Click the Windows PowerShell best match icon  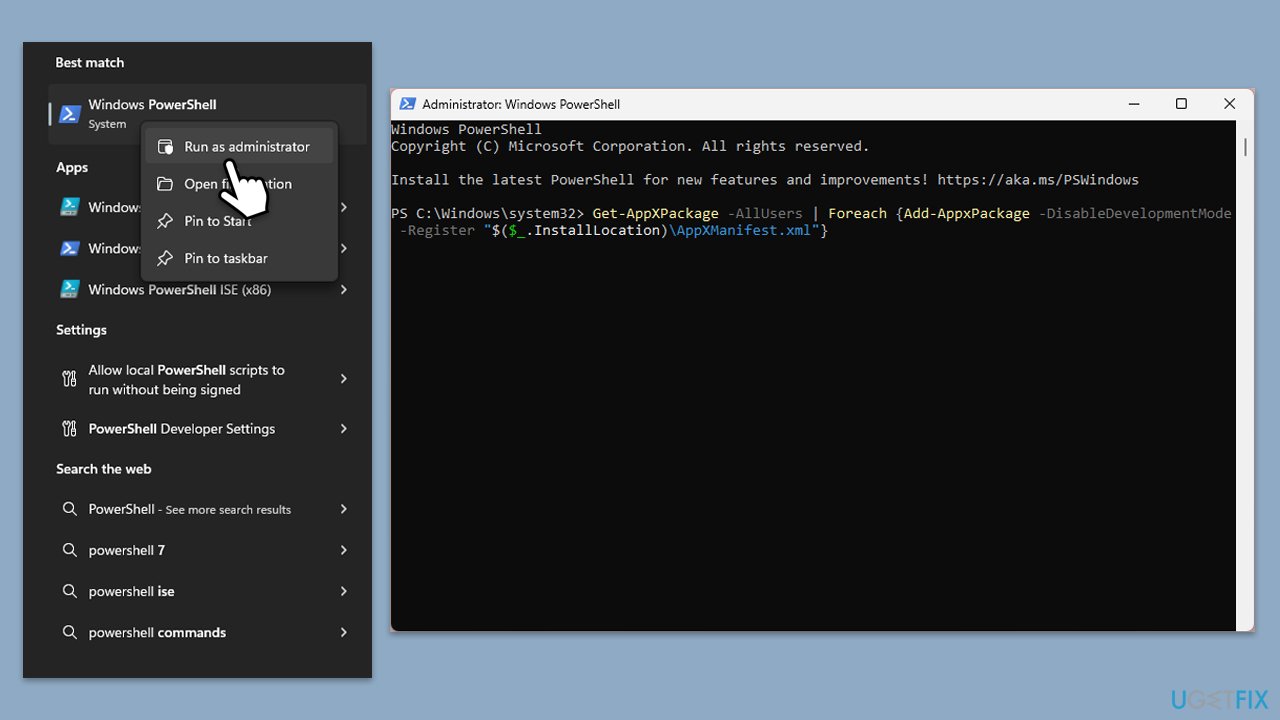click(x=69, y=113)
